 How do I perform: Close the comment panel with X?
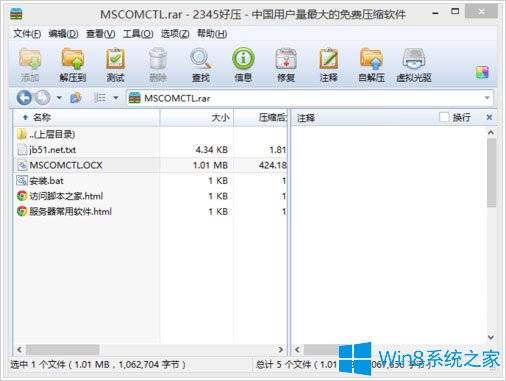tap(489, 117)
